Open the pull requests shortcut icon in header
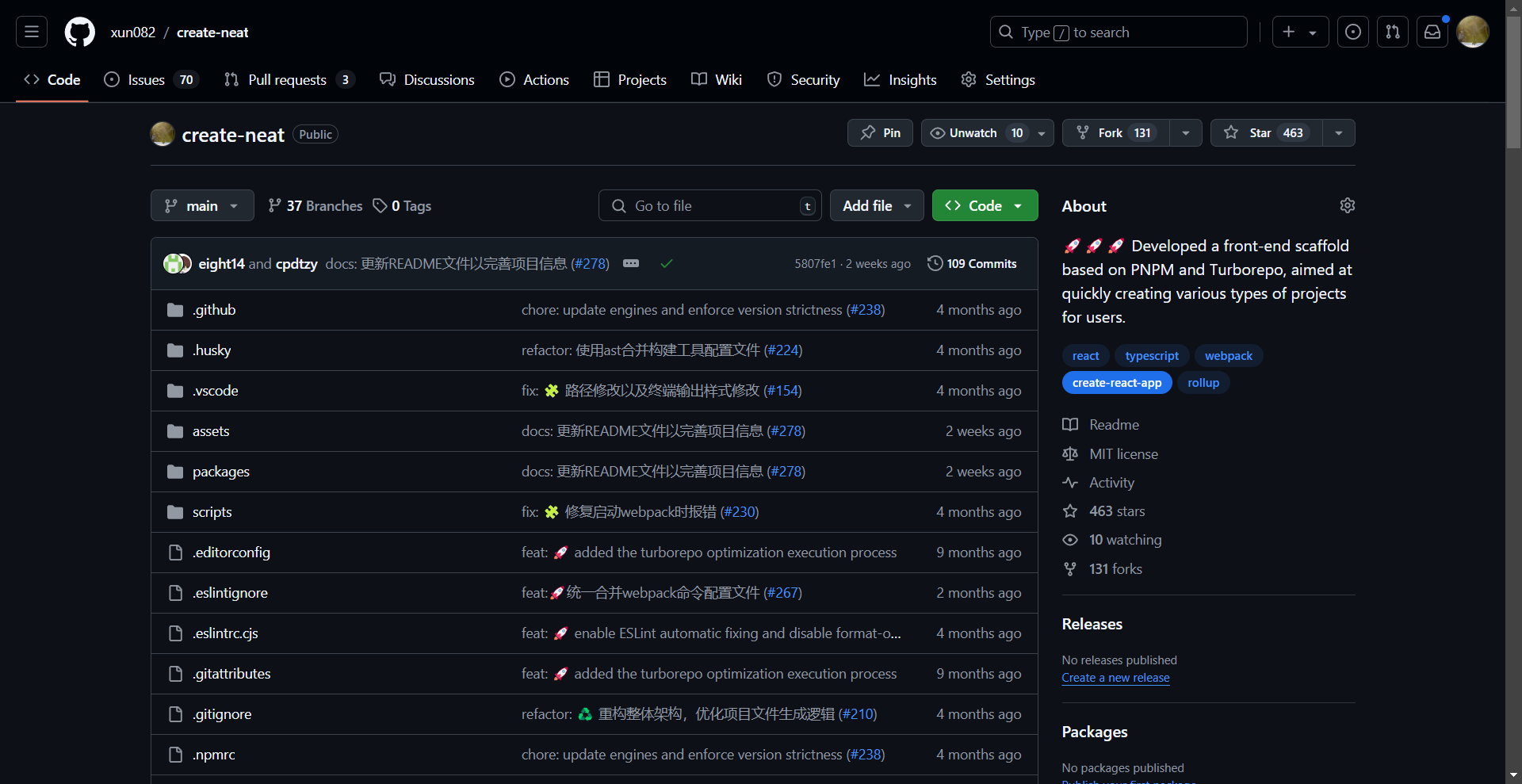This screenshot has width=1522, height=784. point(1393,32)
